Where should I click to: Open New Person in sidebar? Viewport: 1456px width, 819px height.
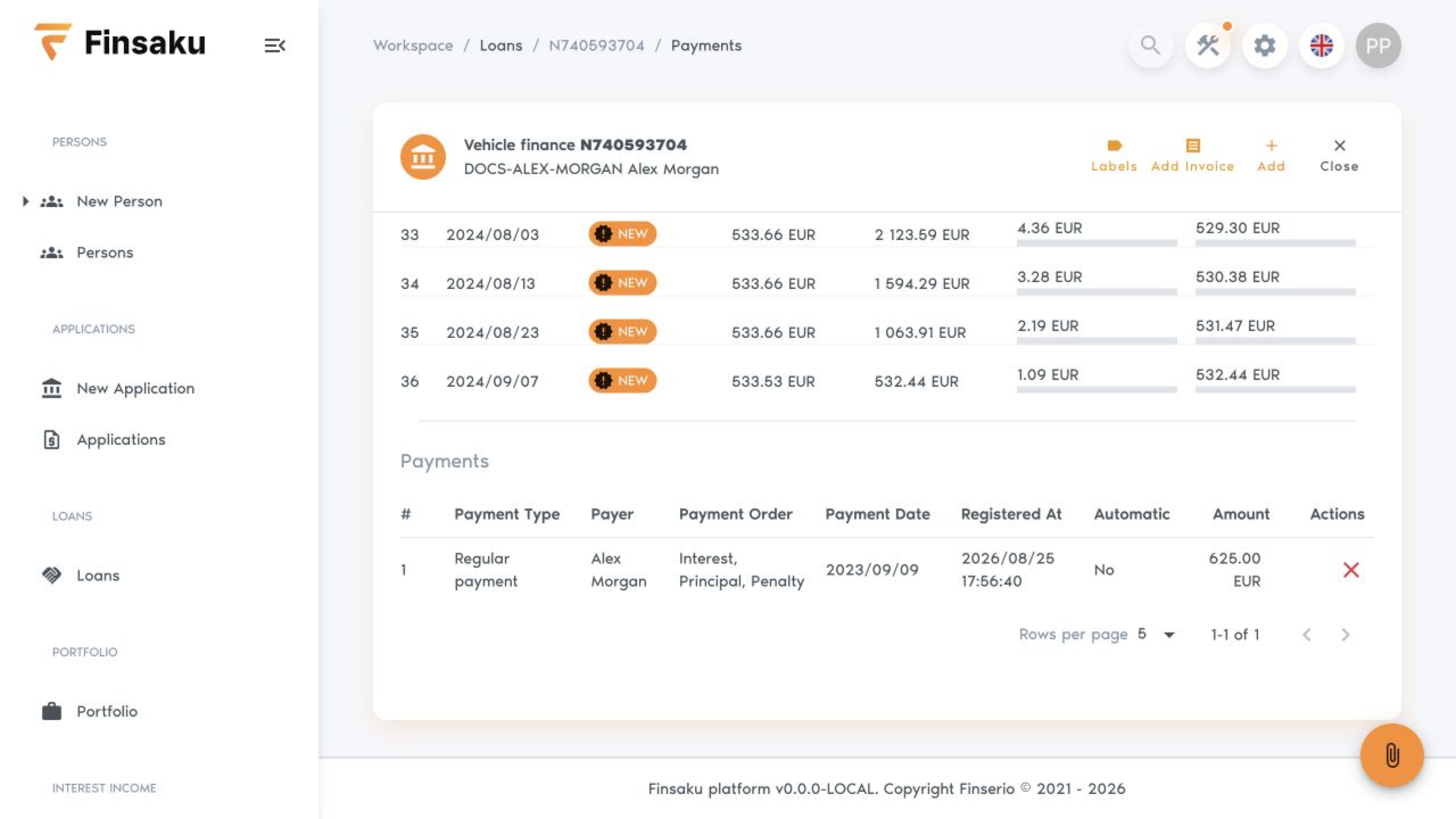click(119, 201)
